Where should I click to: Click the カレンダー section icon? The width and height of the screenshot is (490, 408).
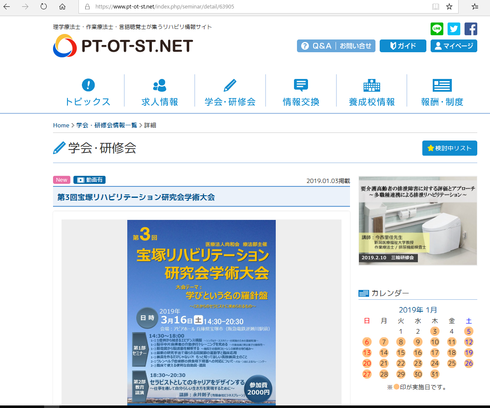[363, 293]
